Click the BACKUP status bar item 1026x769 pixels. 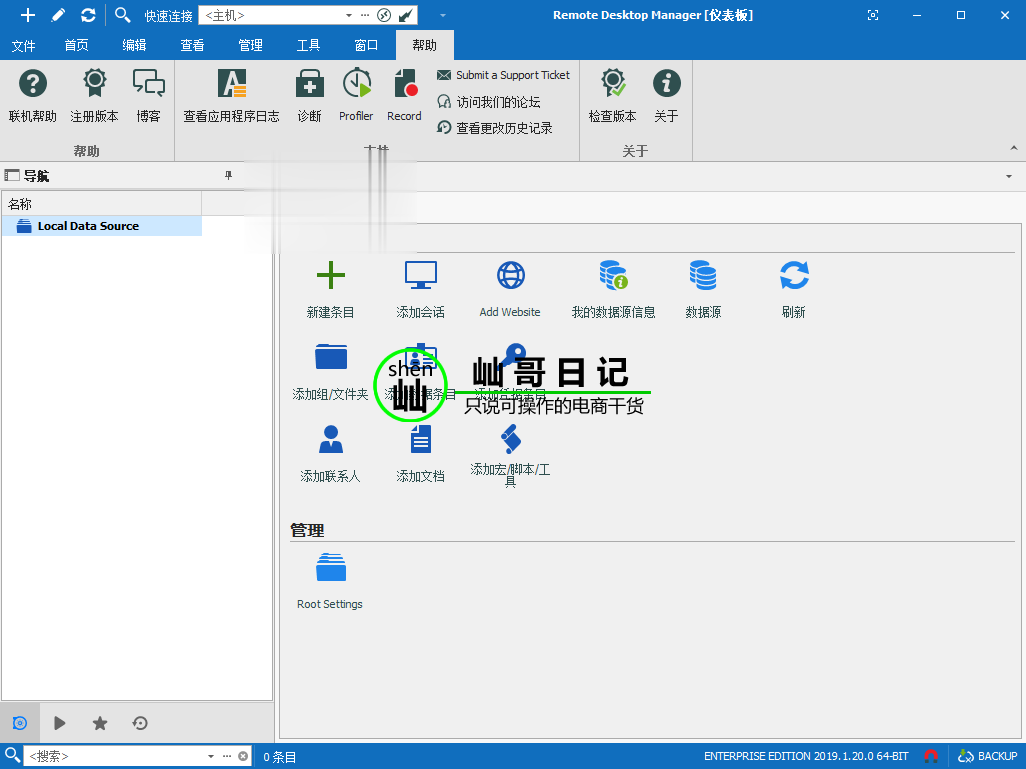pyautogui.click(x=987, y=757)
